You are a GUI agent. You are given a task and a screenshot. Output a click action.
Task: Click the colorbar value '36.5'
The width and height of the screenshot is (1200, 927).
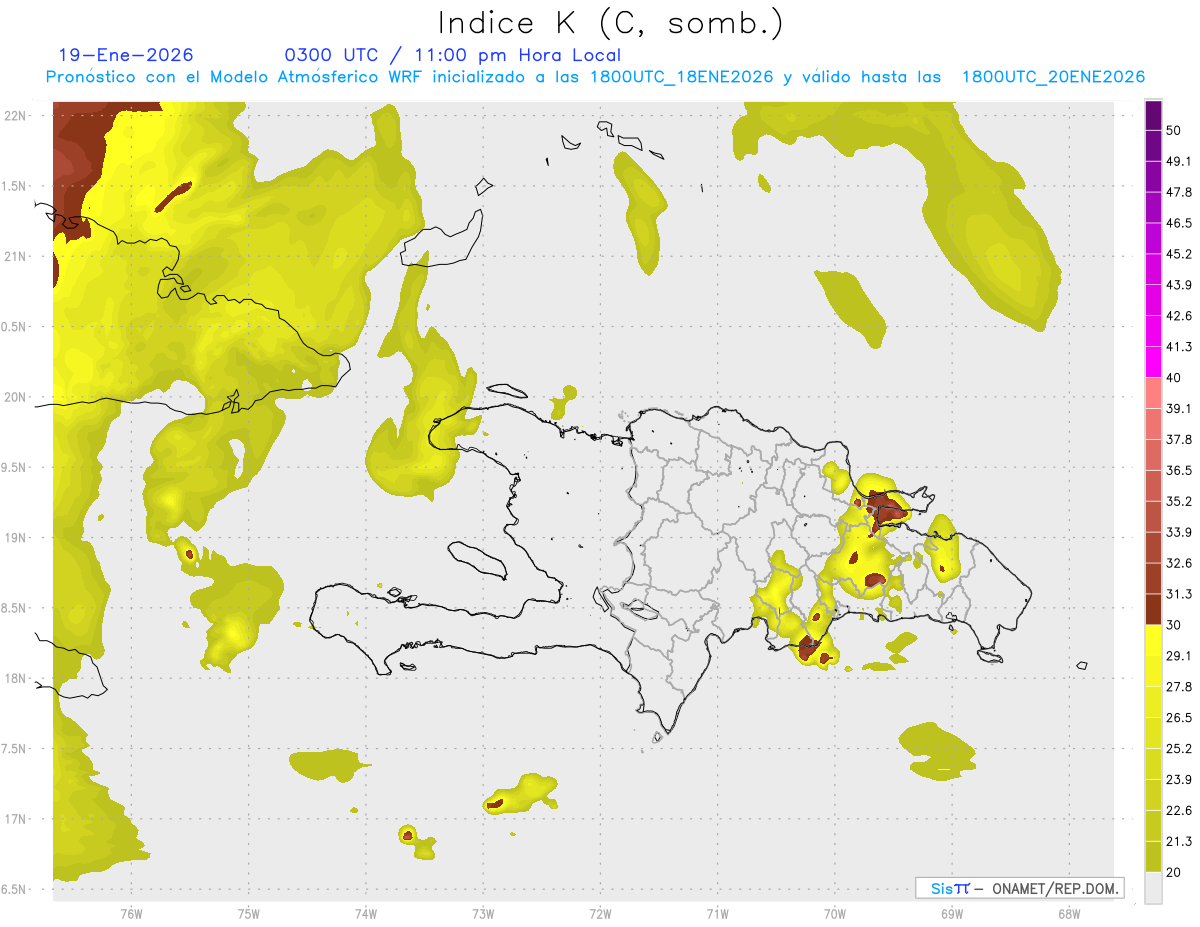1179,470
